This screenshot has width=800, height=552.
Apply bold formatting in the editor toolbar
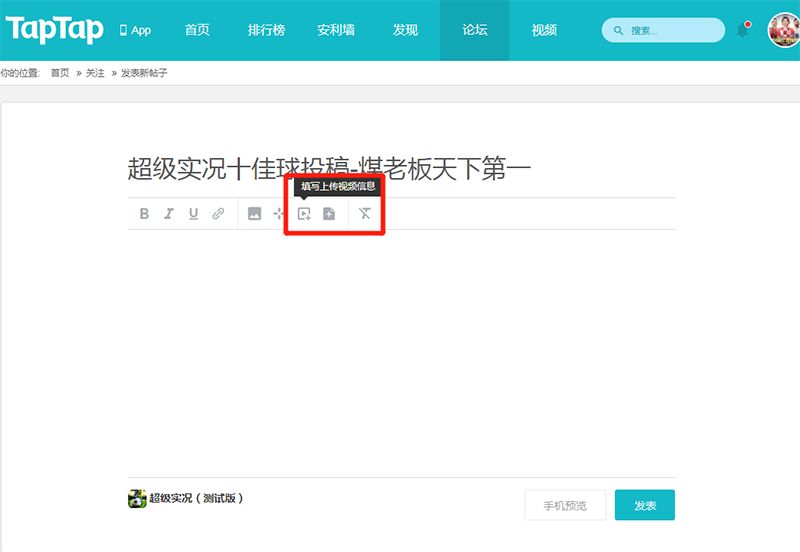[144, 213]
